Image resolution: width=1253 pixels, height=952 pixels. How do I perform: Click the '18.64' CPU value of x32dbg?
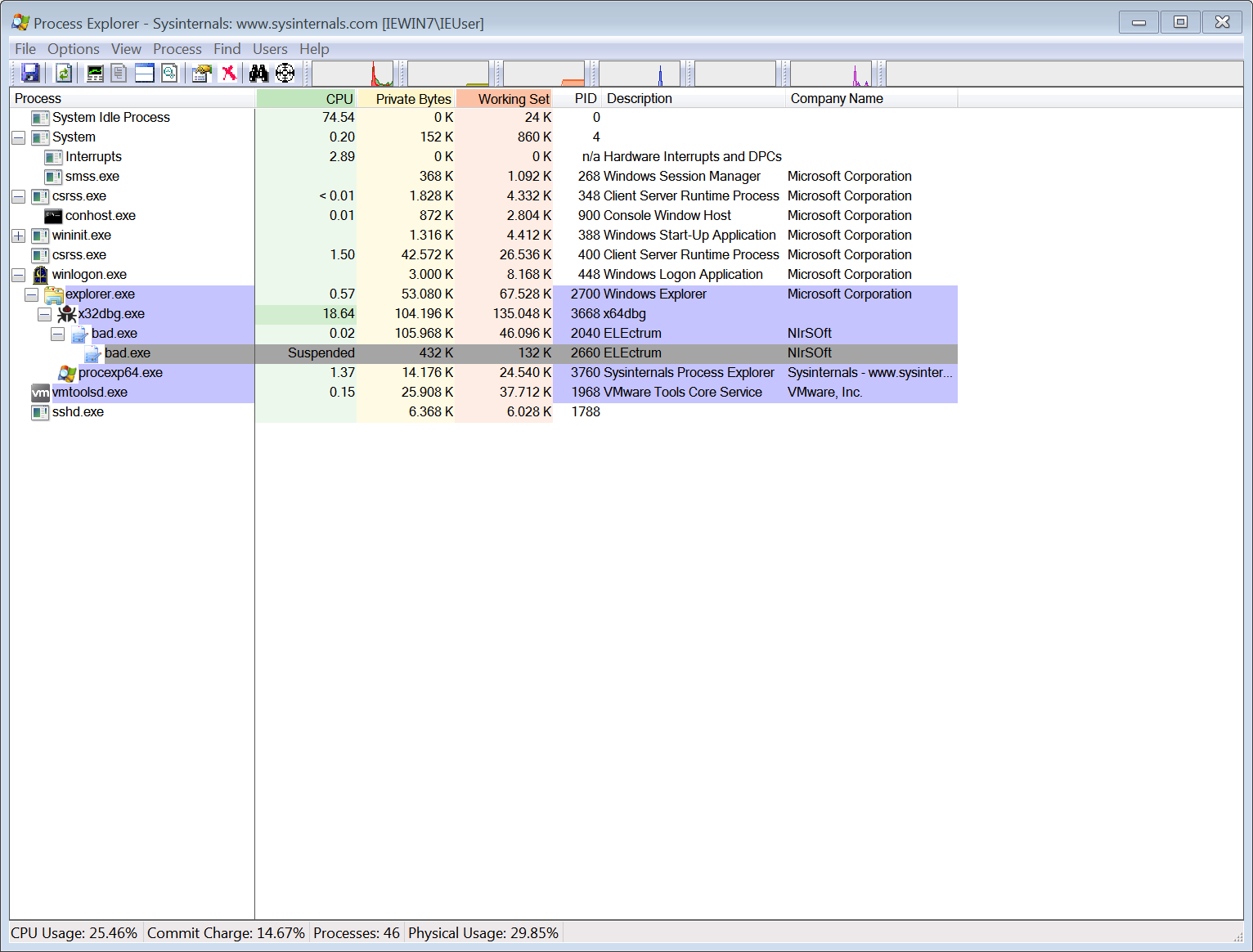[x=339, y=314]
